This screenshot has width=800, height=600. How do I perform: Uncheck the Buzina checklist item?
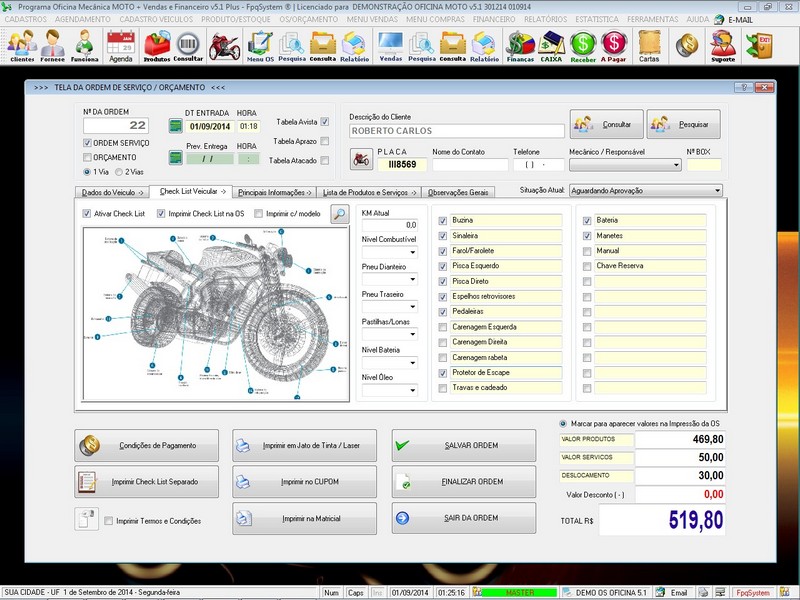(x=443, y=220)
